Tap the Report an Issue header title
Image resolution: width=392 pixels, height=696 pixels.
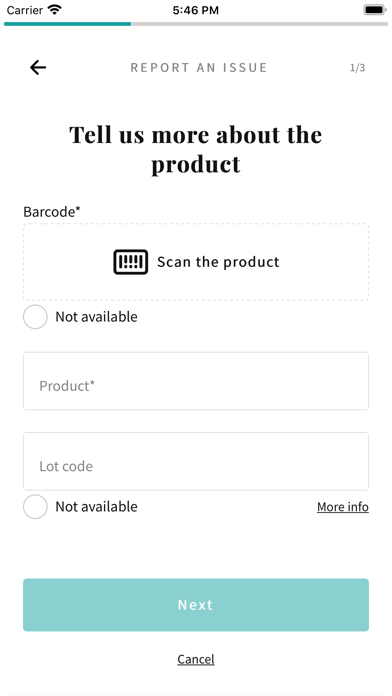pos(199,67)
